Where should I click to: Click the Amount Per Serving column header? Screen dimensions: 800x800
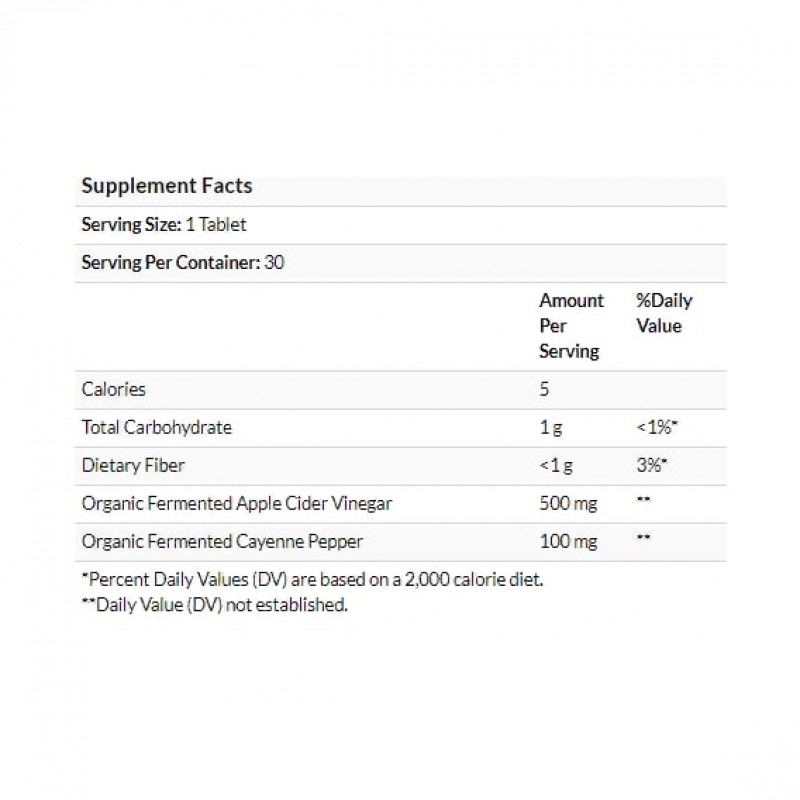point(571,326)
